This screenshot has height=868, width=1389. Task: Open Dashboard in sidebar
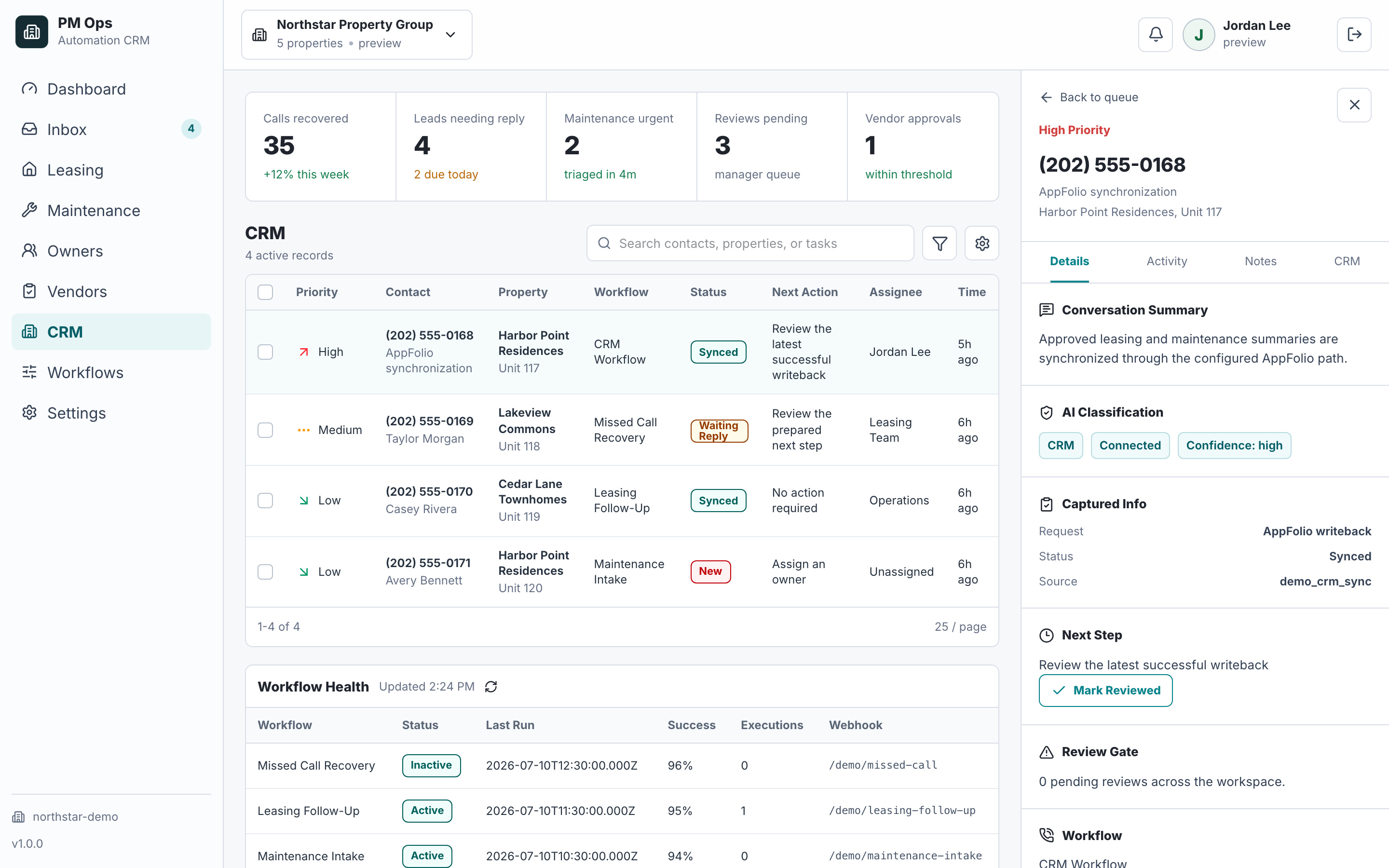coord(111,89)
